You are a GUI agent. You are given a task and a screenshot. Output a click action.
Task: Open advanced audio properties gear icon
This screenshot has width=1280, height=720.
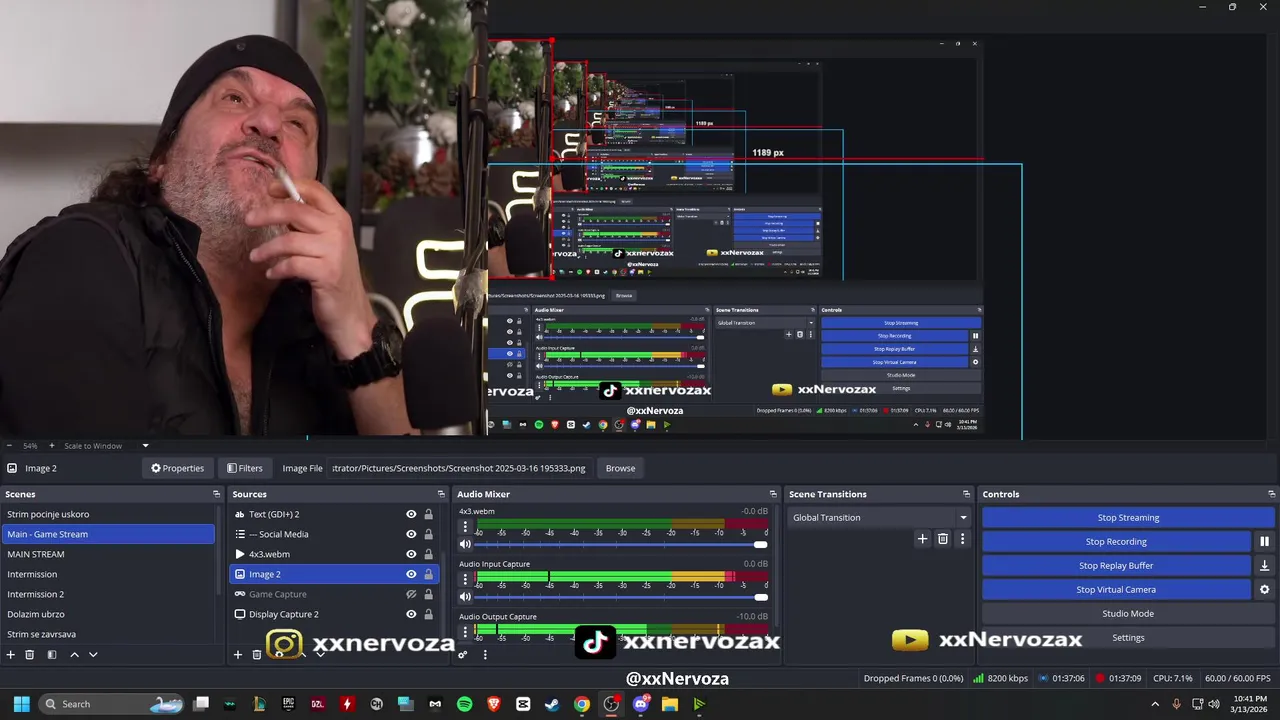coord(463,654)
